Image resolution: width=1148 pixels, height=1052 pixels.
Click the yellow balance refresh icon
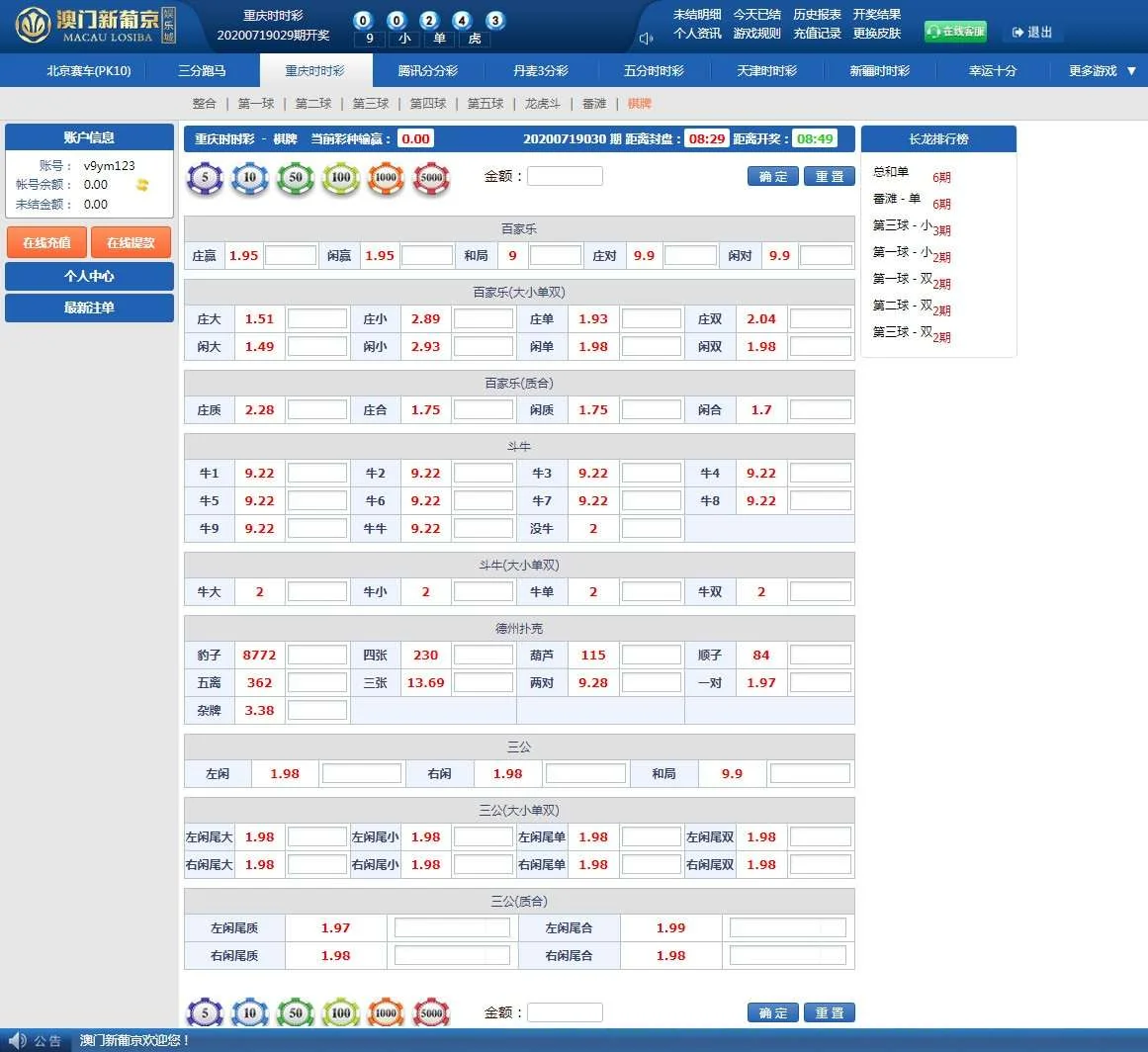click(x=142, y=185)
